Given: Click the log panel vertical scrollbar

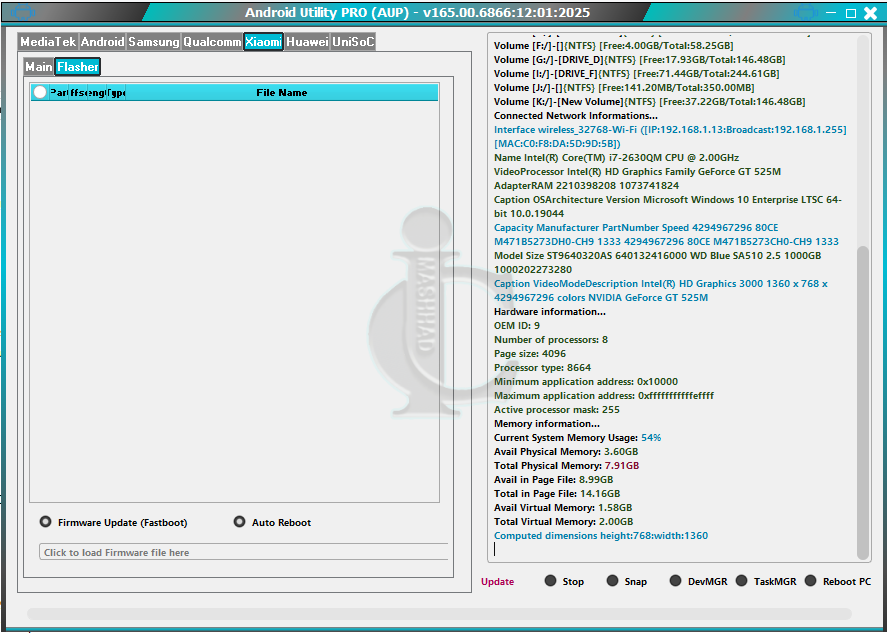Looking at the screenshot, I should (x=864, y=400).
